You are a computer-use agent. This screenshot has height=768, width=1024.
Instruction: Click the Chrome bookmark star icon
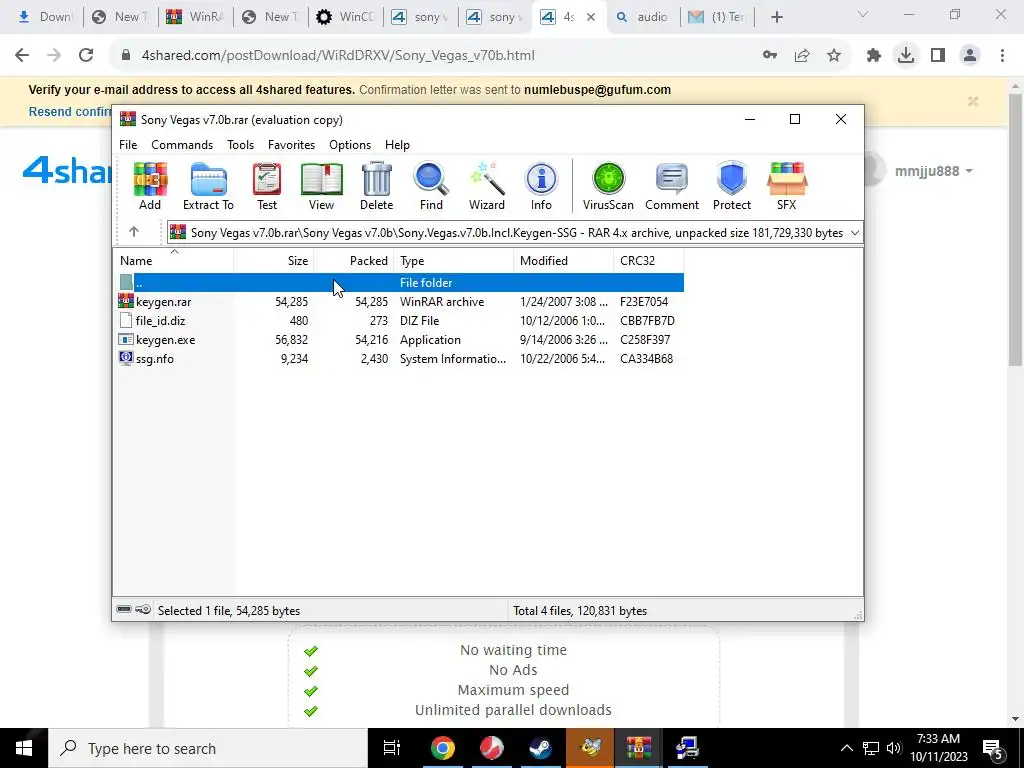click(x=834, y=56)
